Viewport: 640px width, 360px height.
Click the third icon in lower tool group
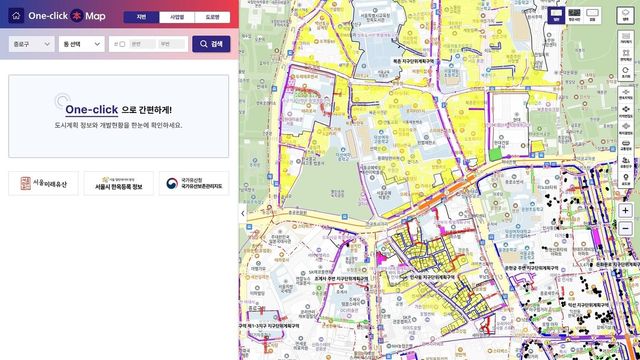(625, 129)
